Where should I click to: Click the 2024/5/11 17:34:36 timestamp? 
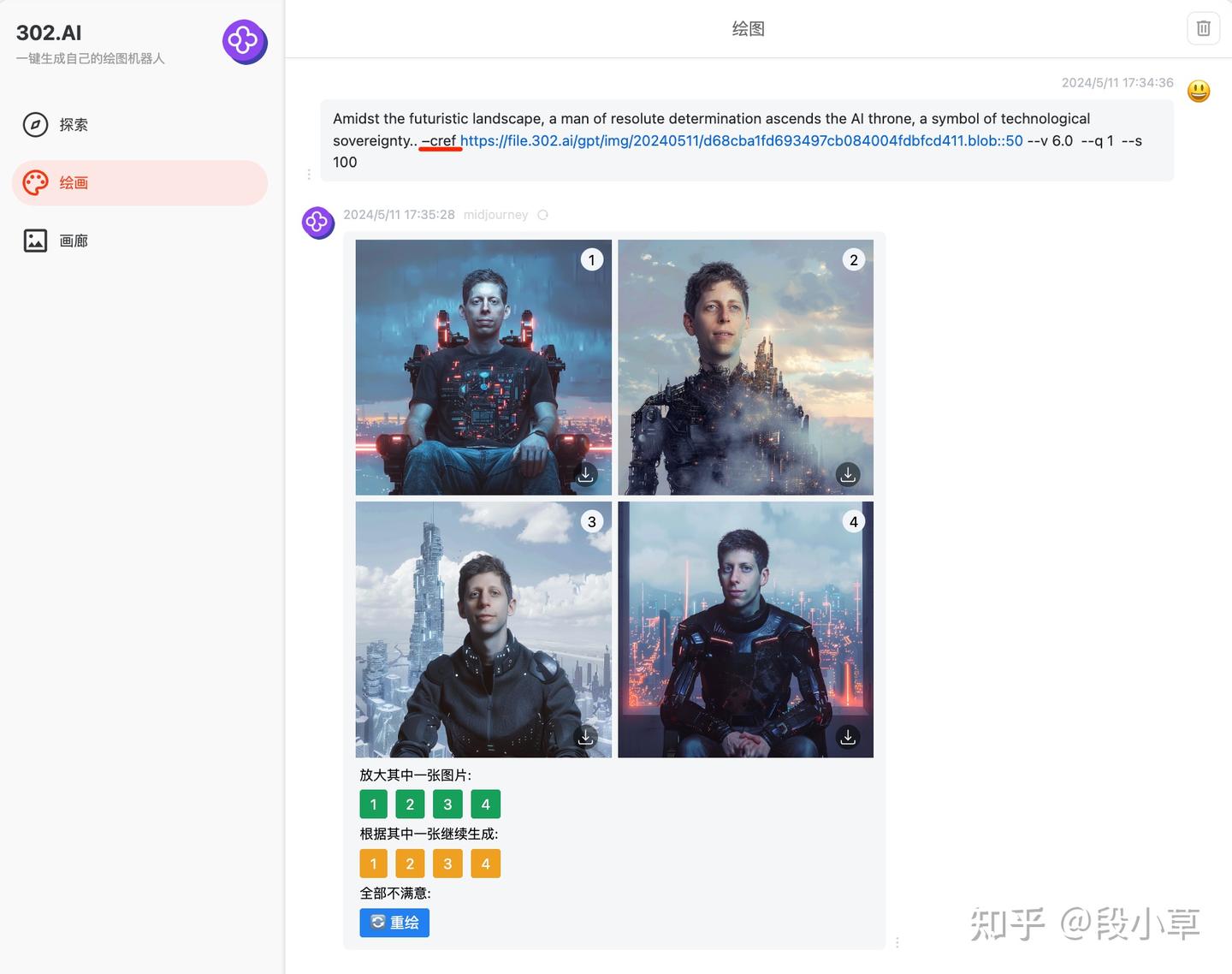(1117, 83)
